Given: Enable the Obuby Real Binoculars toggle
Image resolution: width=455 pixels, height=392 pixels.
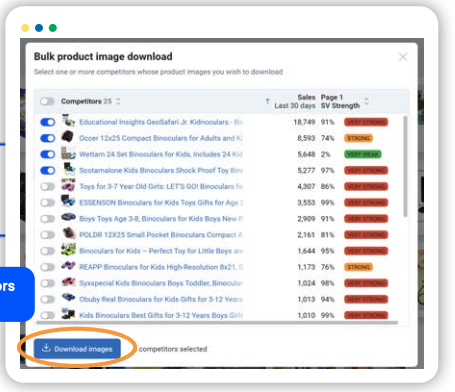Looking at the screenshot, I should pyautogui.click(x=48, y=299).
